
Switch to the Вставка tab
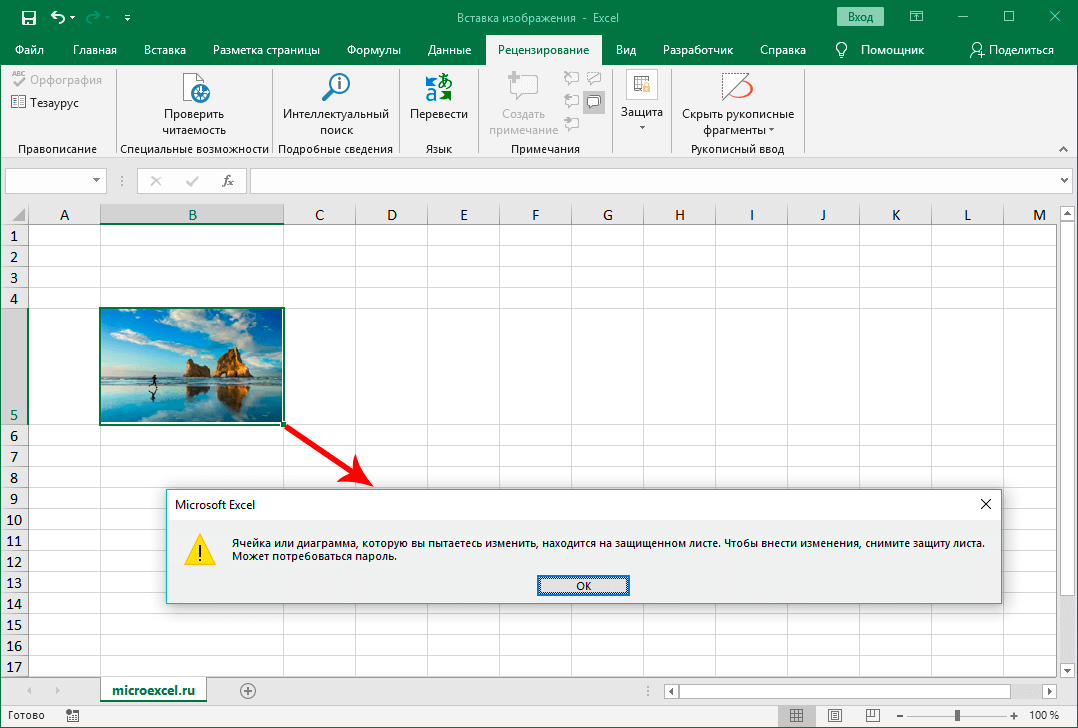(165, 50)
